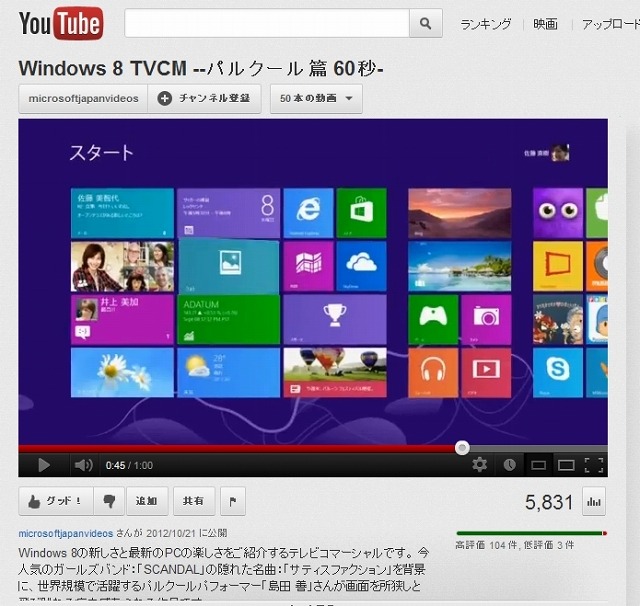Click the People photo collage tile
This screenshot has width=640, height=606.
[x=122, y=266]
